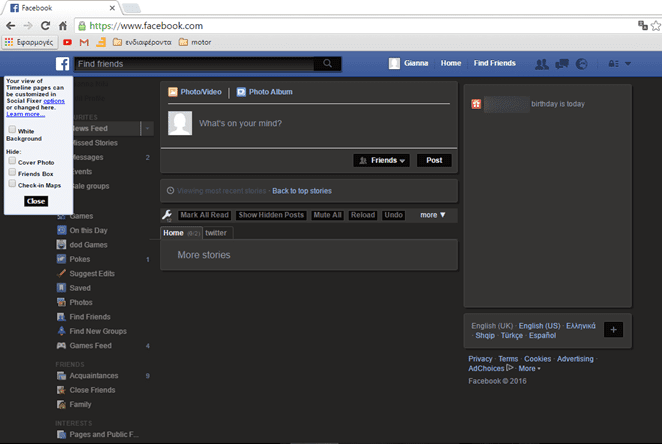Click the Social Fixer wrench icon
Image resolution: width=662 pixels, height=444 pixels.
tap(167, 215)
